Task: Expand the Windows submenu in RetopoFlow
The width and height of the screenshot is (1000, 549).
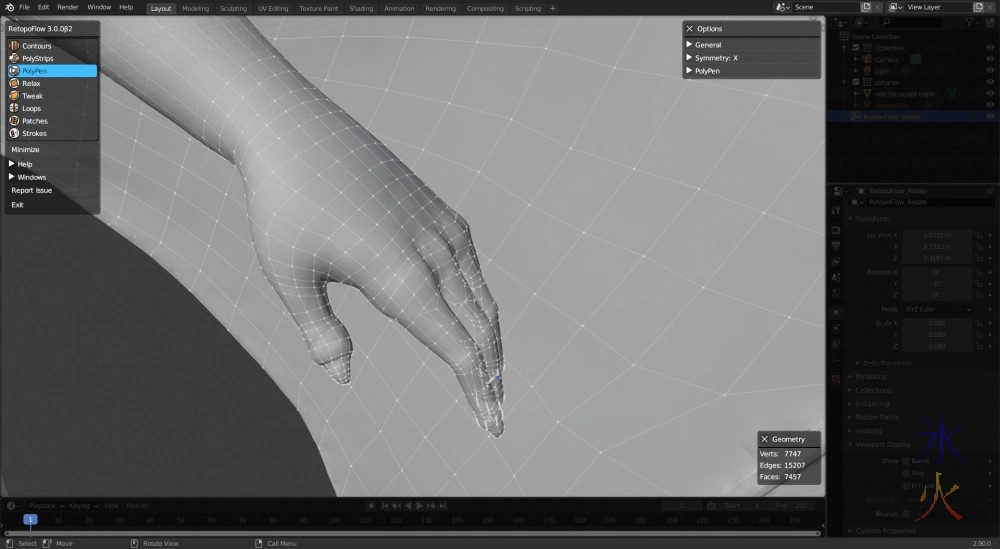Action: click(x=31, y=177)
